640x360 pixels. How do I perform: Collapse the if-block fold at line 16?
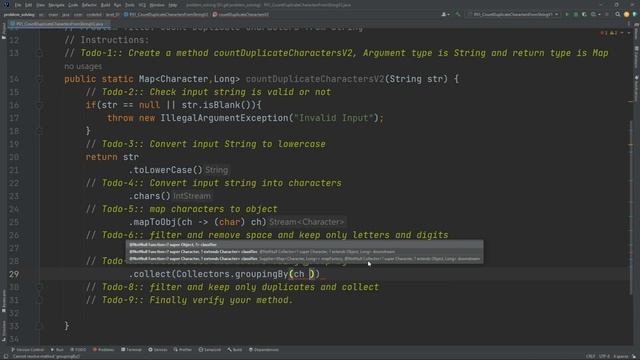40,105
